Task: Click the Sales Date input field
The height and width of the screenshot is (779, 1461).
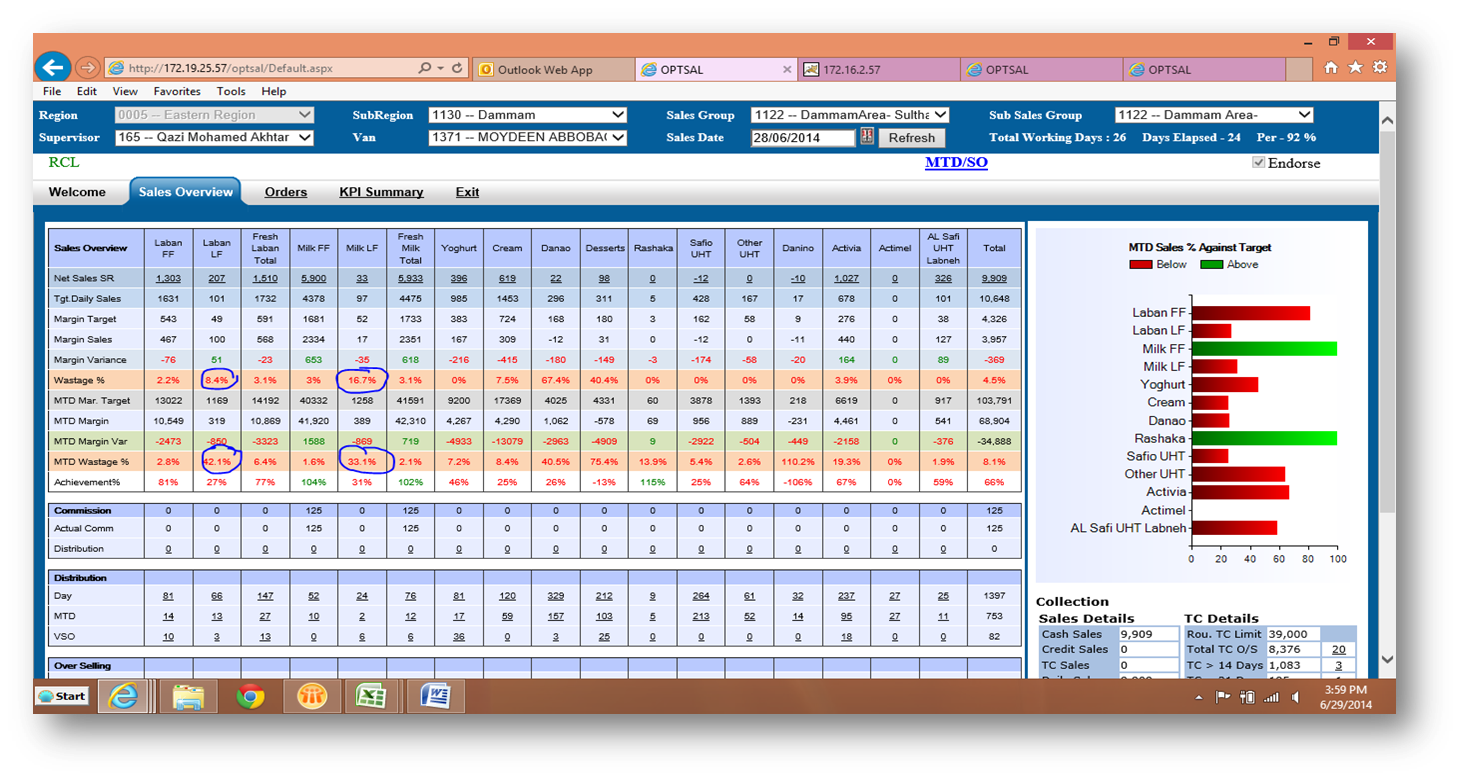Action: [x=802, y=138]
